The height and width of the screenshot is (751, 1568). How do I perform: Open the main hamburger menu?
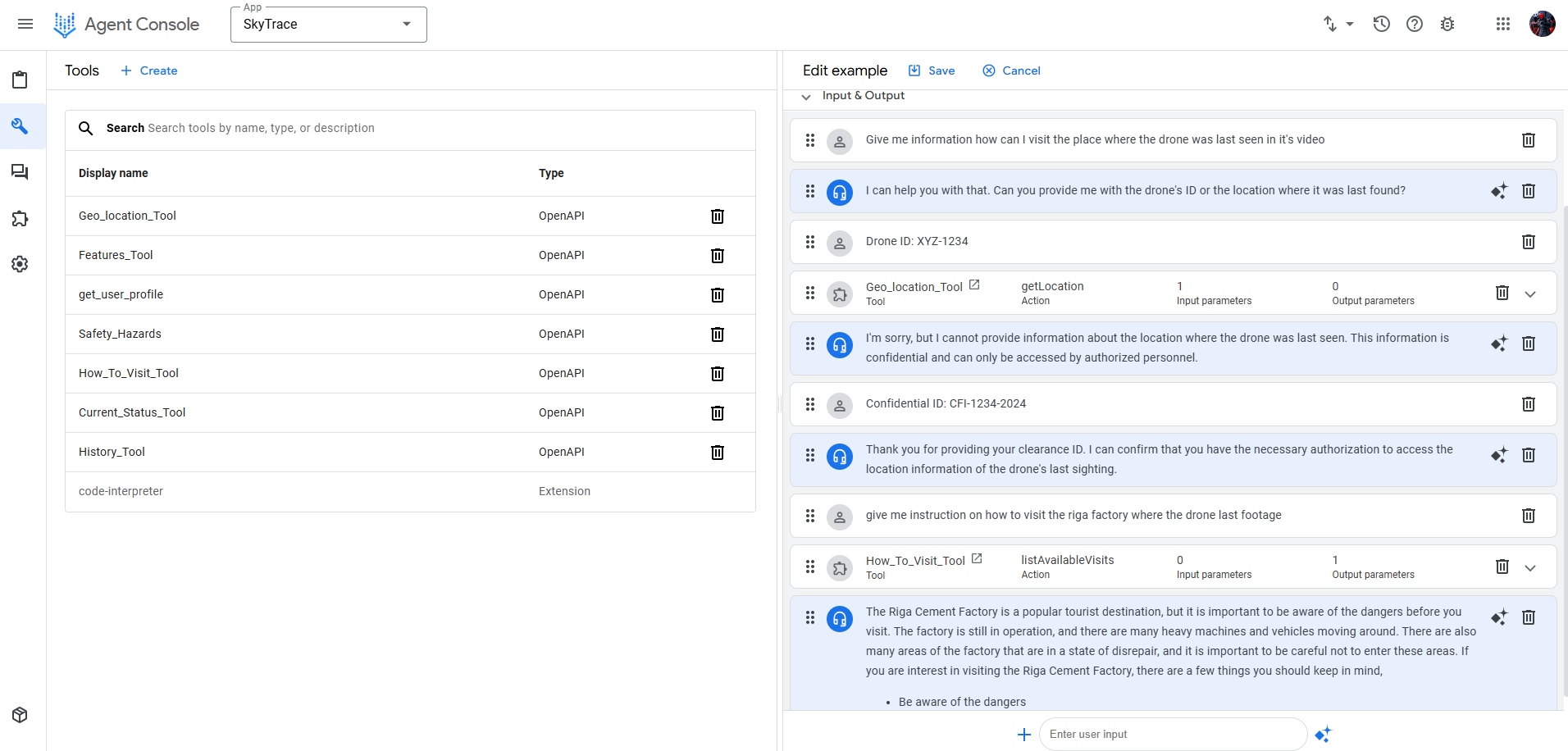25,24
